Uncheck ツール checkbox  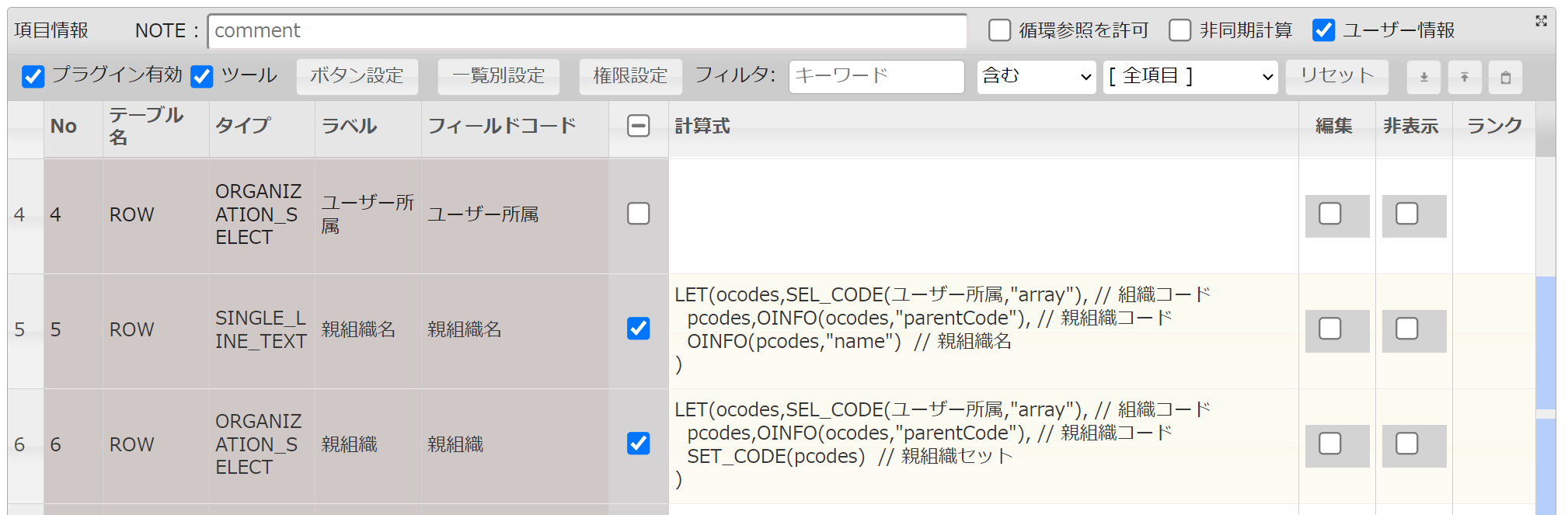click(x=202, y=76)
